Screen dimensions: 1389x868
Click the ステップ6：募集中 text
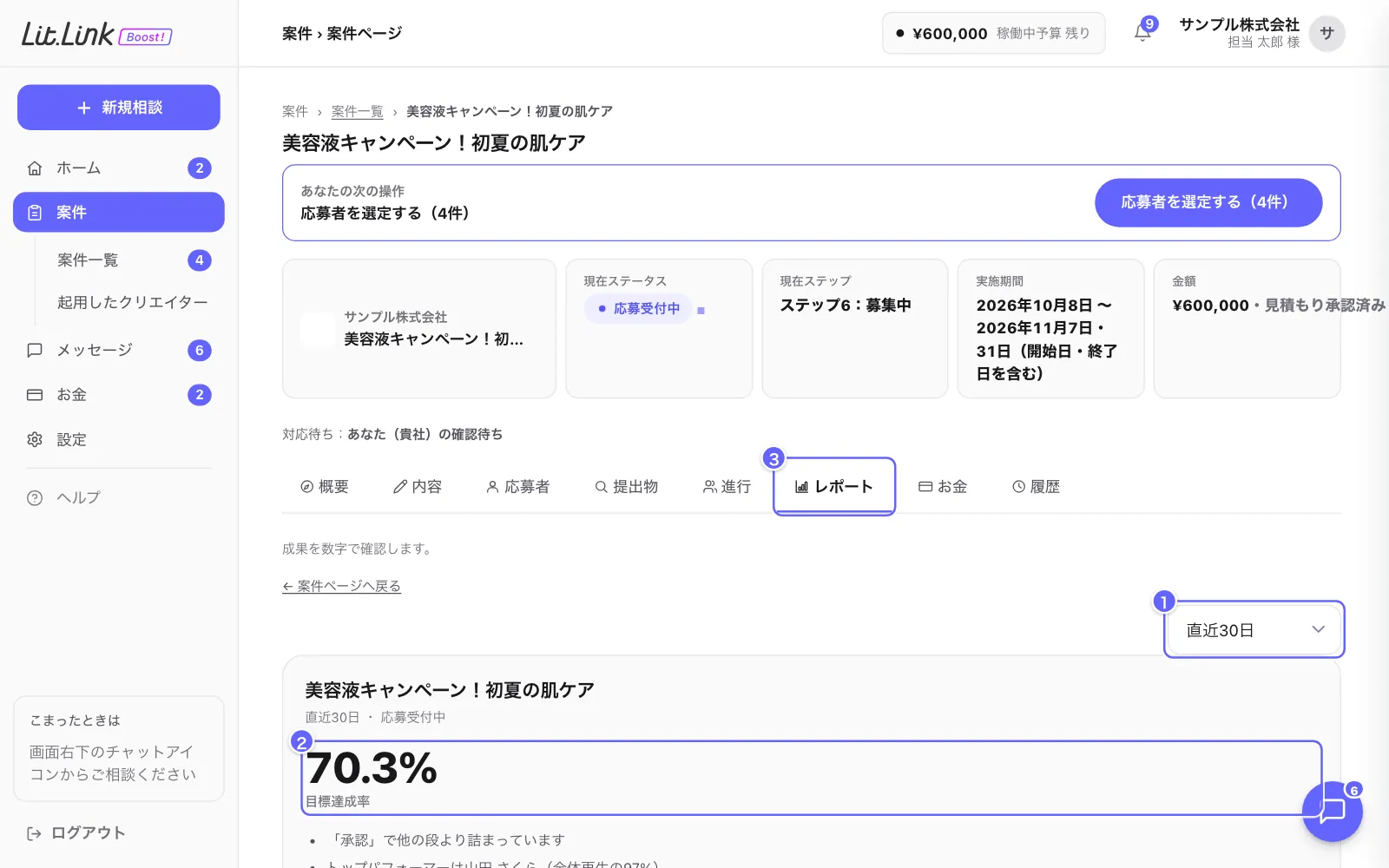846,306
